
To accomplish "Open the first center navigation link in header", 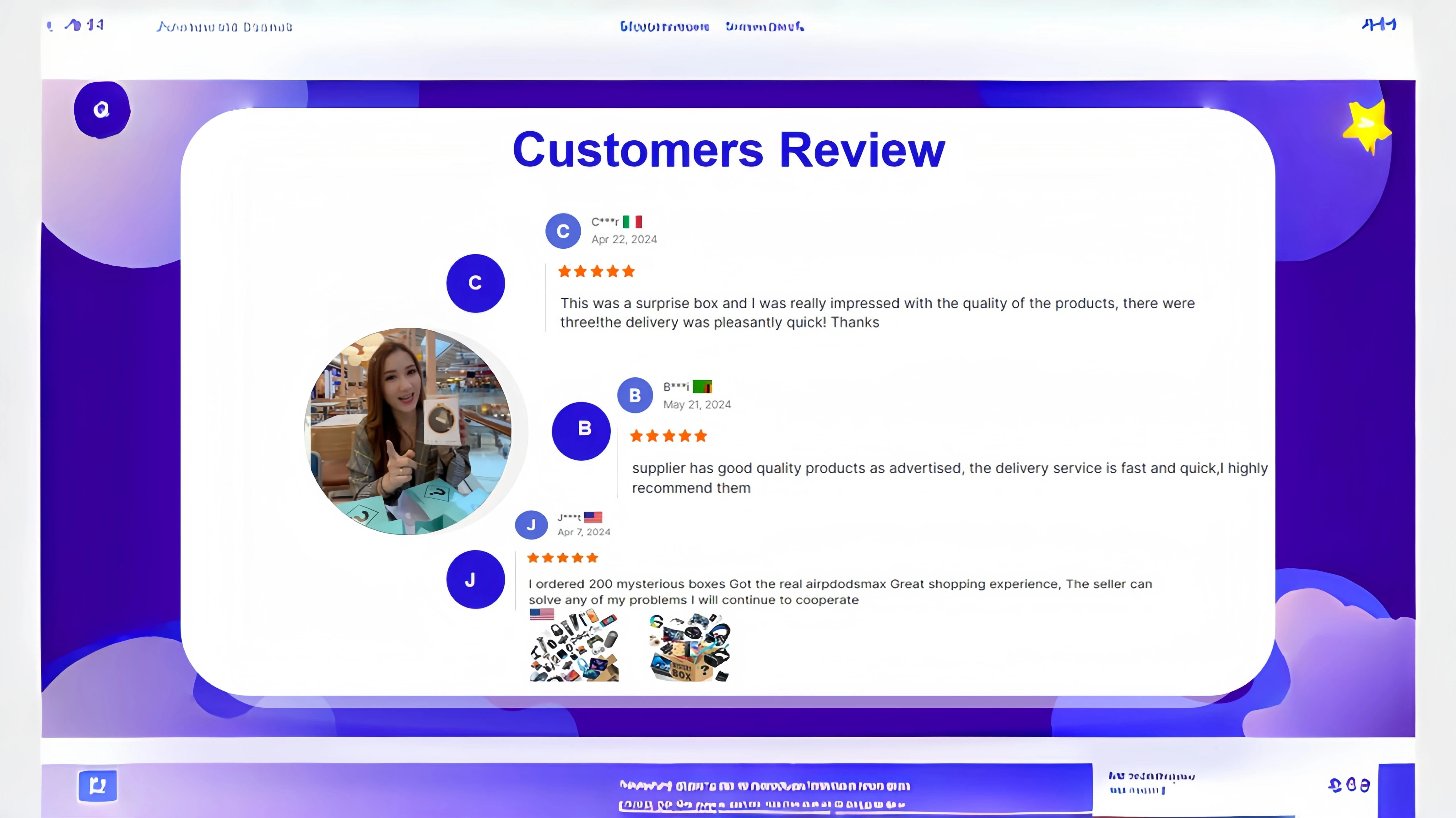I will (664, 26).
